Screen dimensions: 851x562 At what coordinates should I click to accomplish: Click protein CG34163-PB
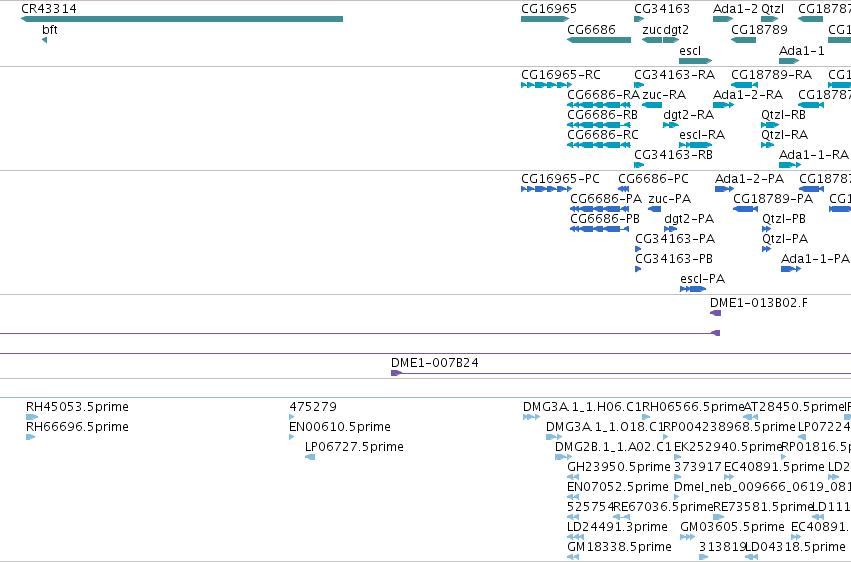[674, 259]
